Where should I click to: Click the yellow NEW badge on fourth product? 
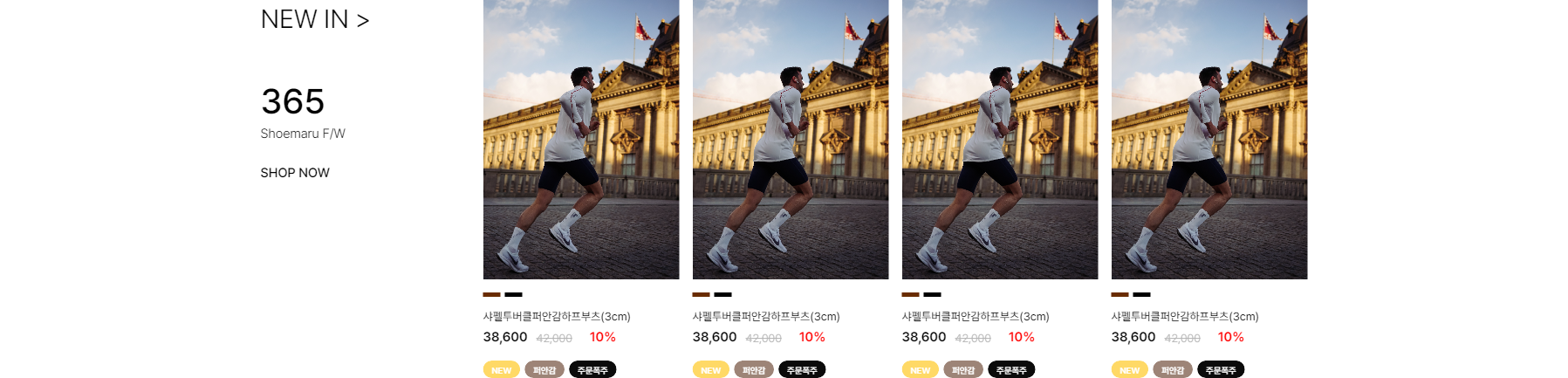point(1130,370)
